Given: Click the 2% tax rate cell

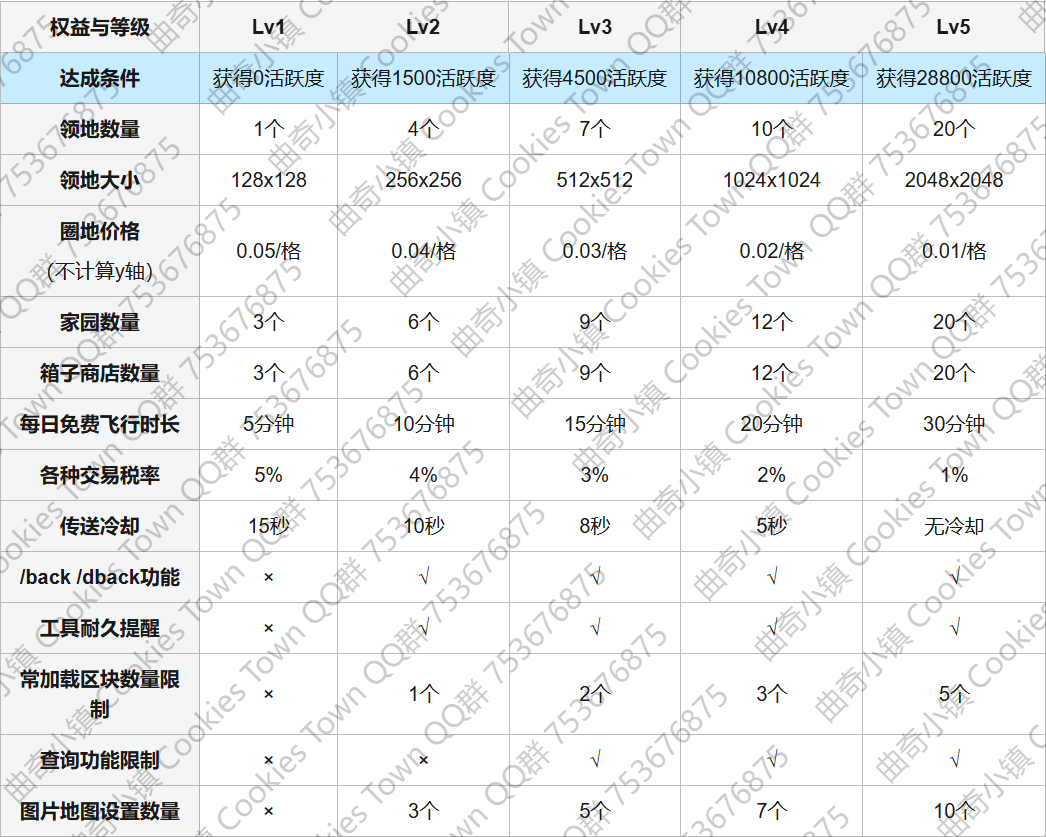Looking at the screenshot, I should [771, 475].
